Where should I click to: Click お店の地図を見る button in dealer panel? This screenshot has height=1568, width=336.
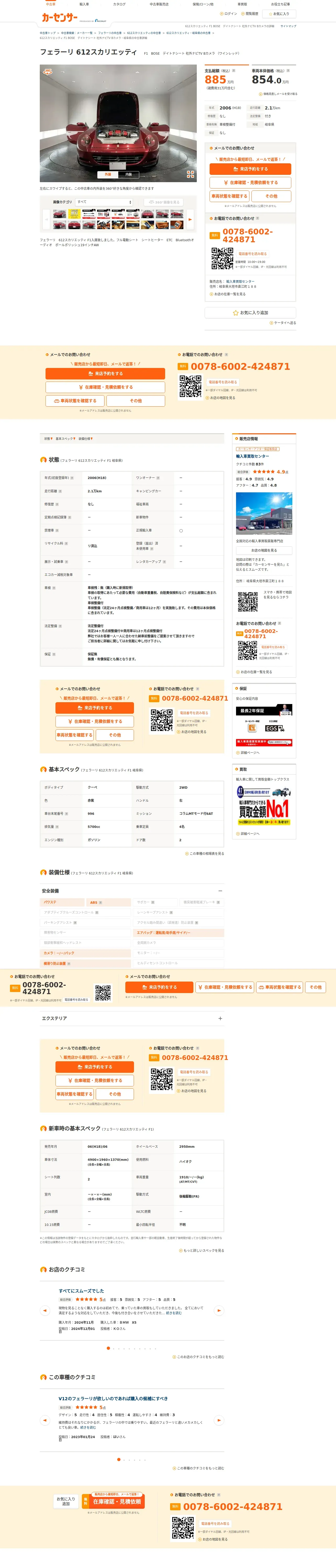tap(264, 550)
